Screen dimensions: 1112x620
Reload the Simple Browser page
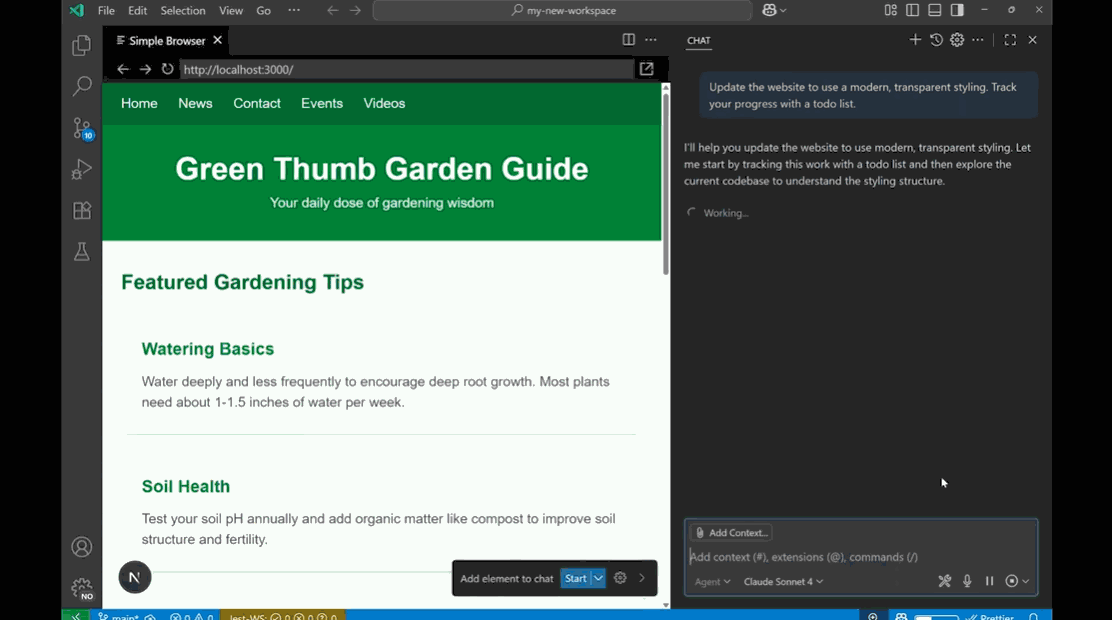(x=167, y=69)
